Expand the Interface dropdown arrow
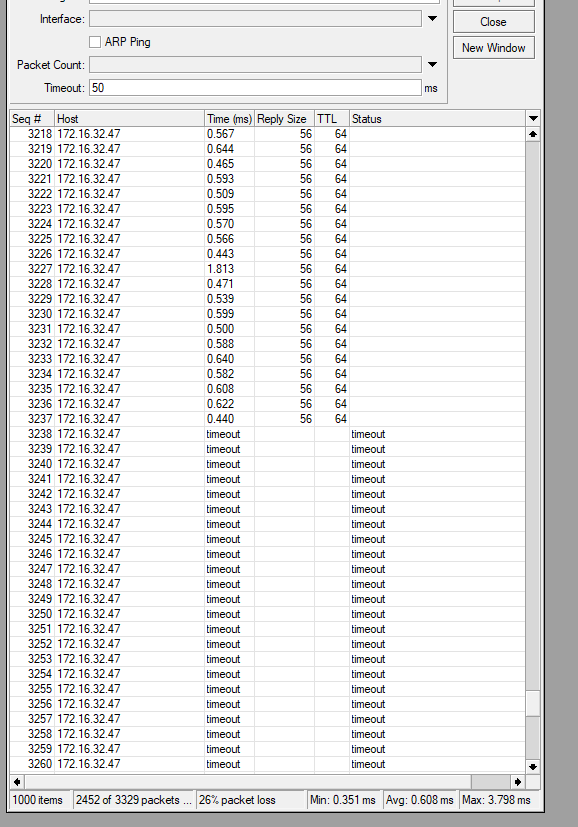The height and width of the screenshot is (827, 578). tap(432, 19)
